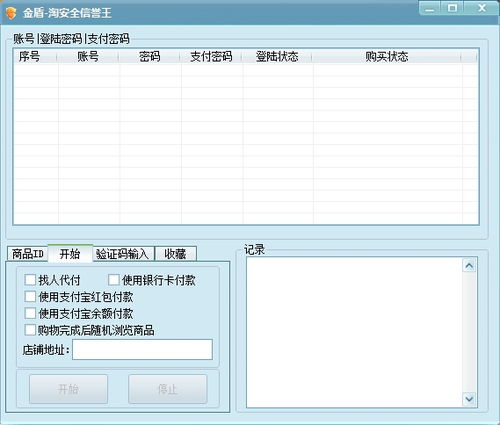Enable 找人代付 checkbox
500x425 pixels.
tap(30, 280)
